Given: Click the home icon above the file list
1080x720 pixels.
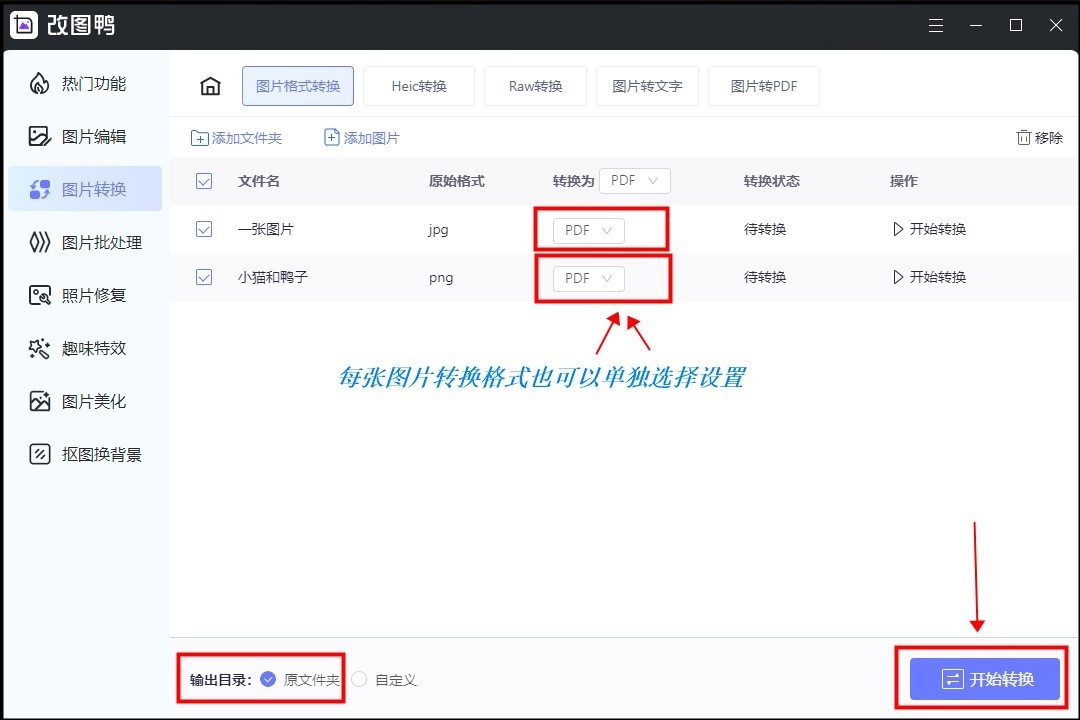Looking at the screenshot, I should coord(210,86).
